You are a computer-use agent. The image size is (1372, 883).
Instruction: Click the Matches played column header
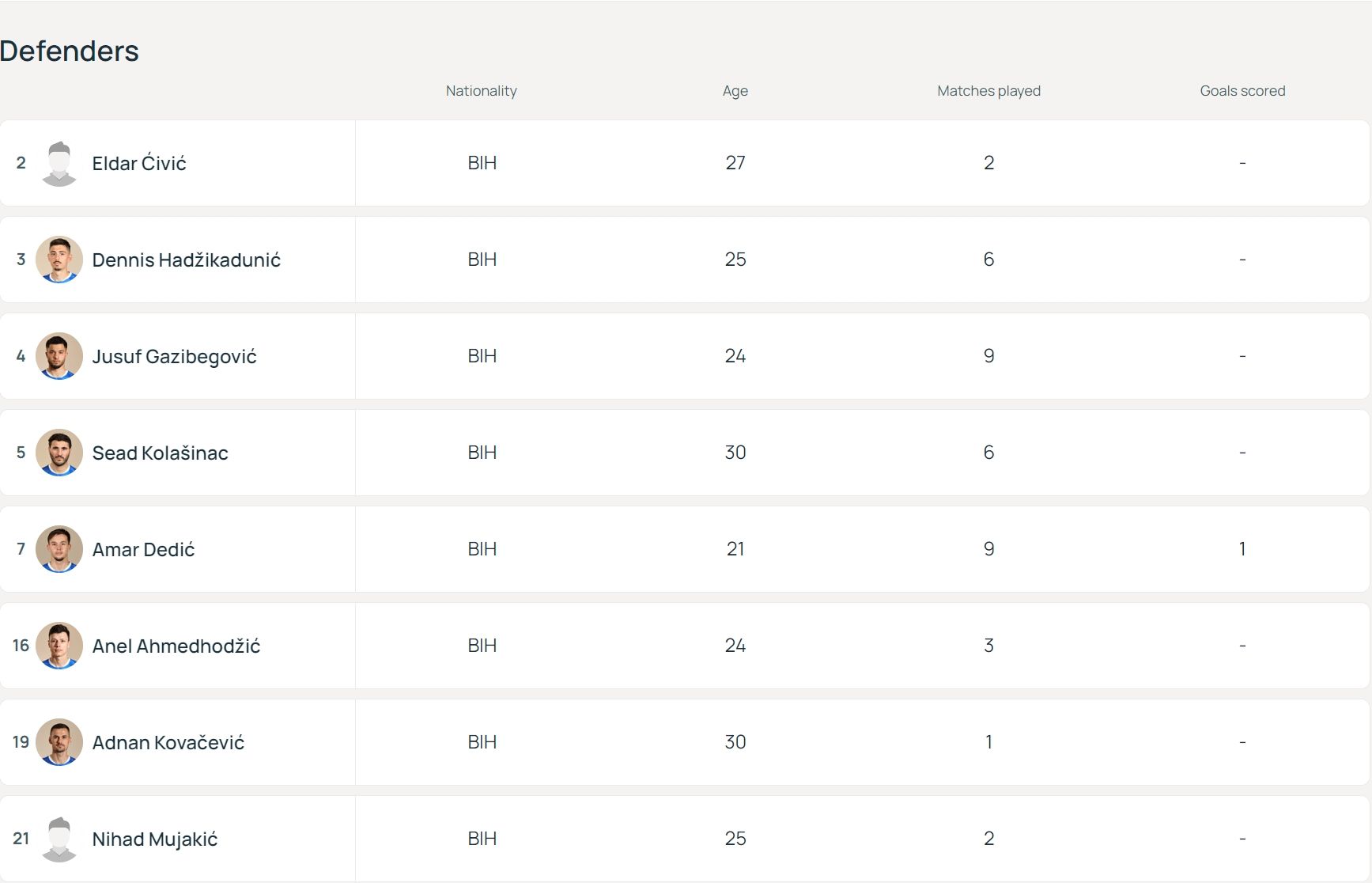coord(988,91)
